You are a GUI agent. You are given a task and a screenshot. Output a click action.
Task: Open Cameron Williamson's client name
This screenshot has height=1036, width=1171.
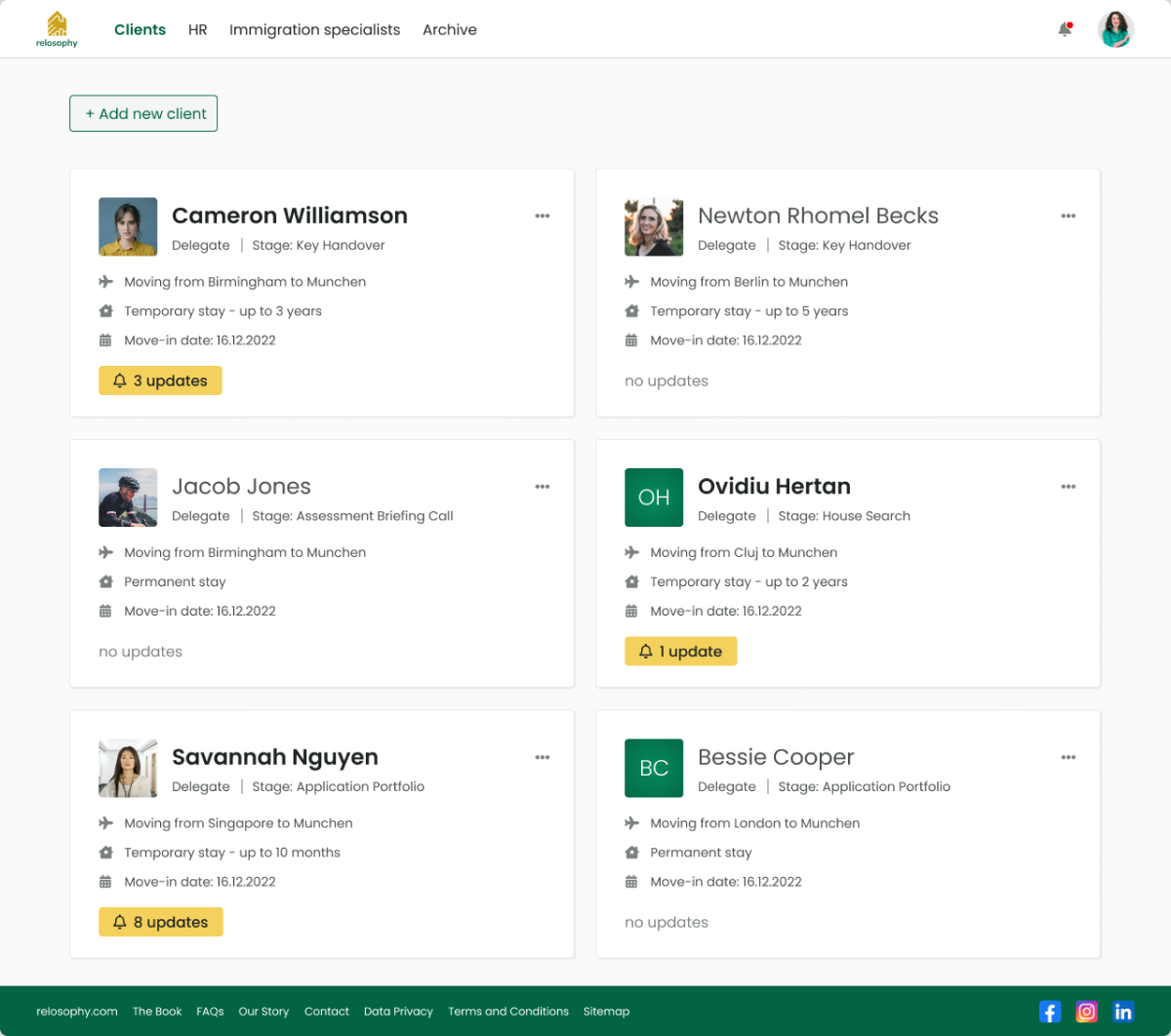point(290,216)
